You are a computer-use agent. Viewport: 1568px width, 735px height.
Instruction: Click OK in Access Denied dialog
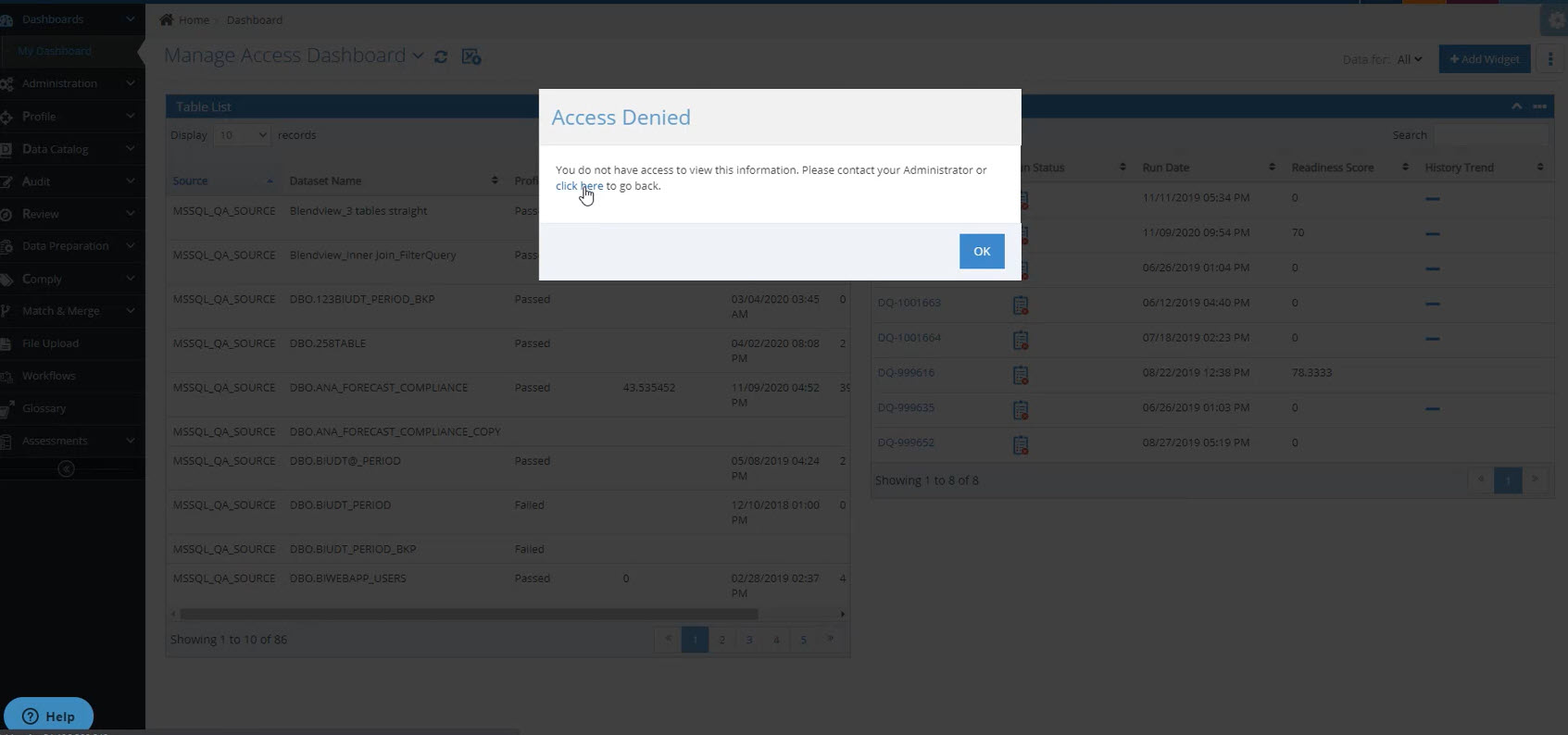[x=982, y=251]
